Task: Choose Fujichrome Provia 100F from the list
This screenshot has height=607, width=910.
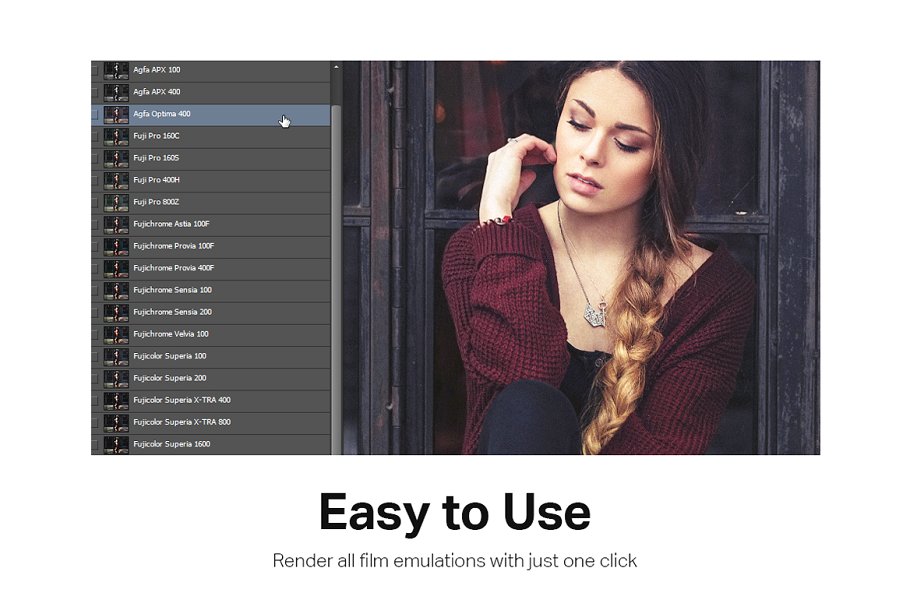Action: [174, 246]
